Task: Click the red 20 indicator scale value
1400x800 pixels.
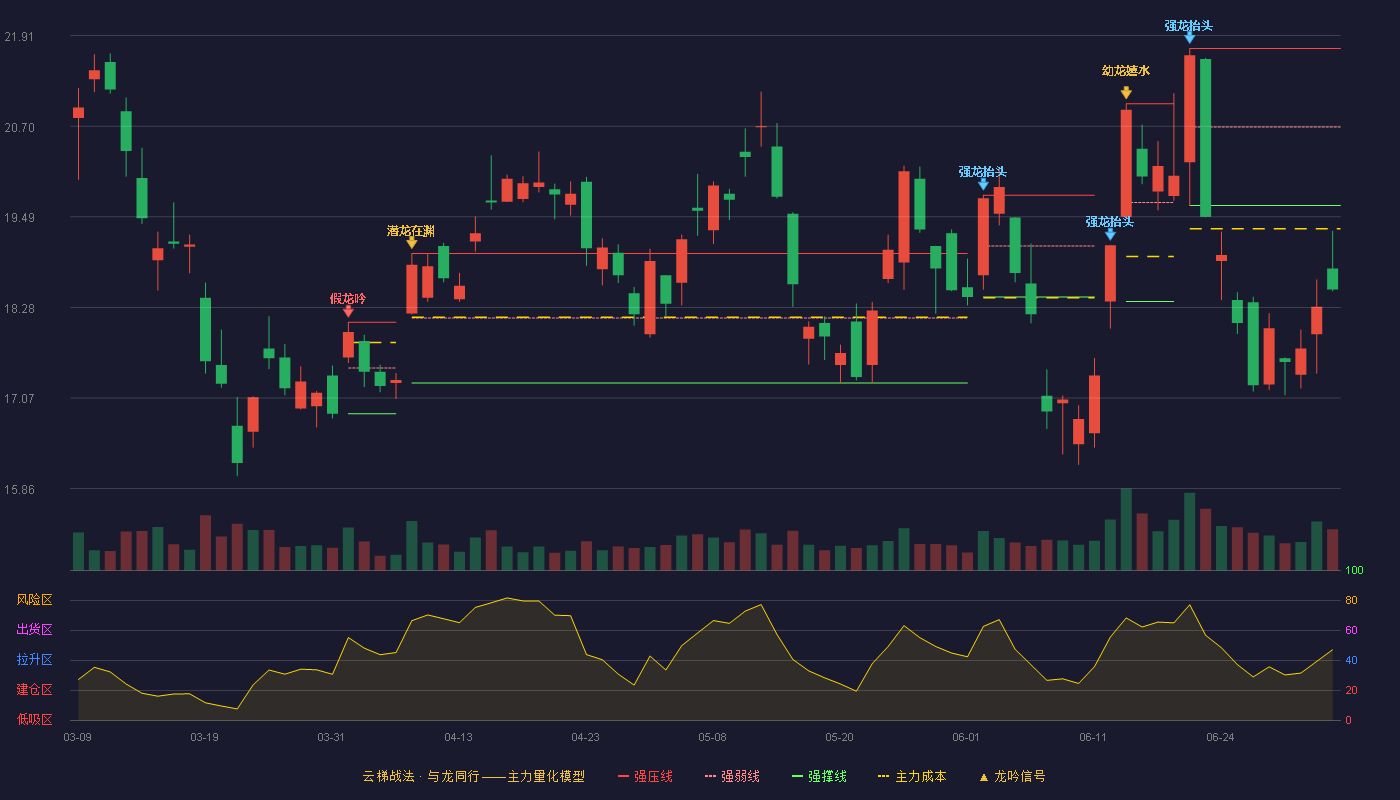Action: (1351, 691)
